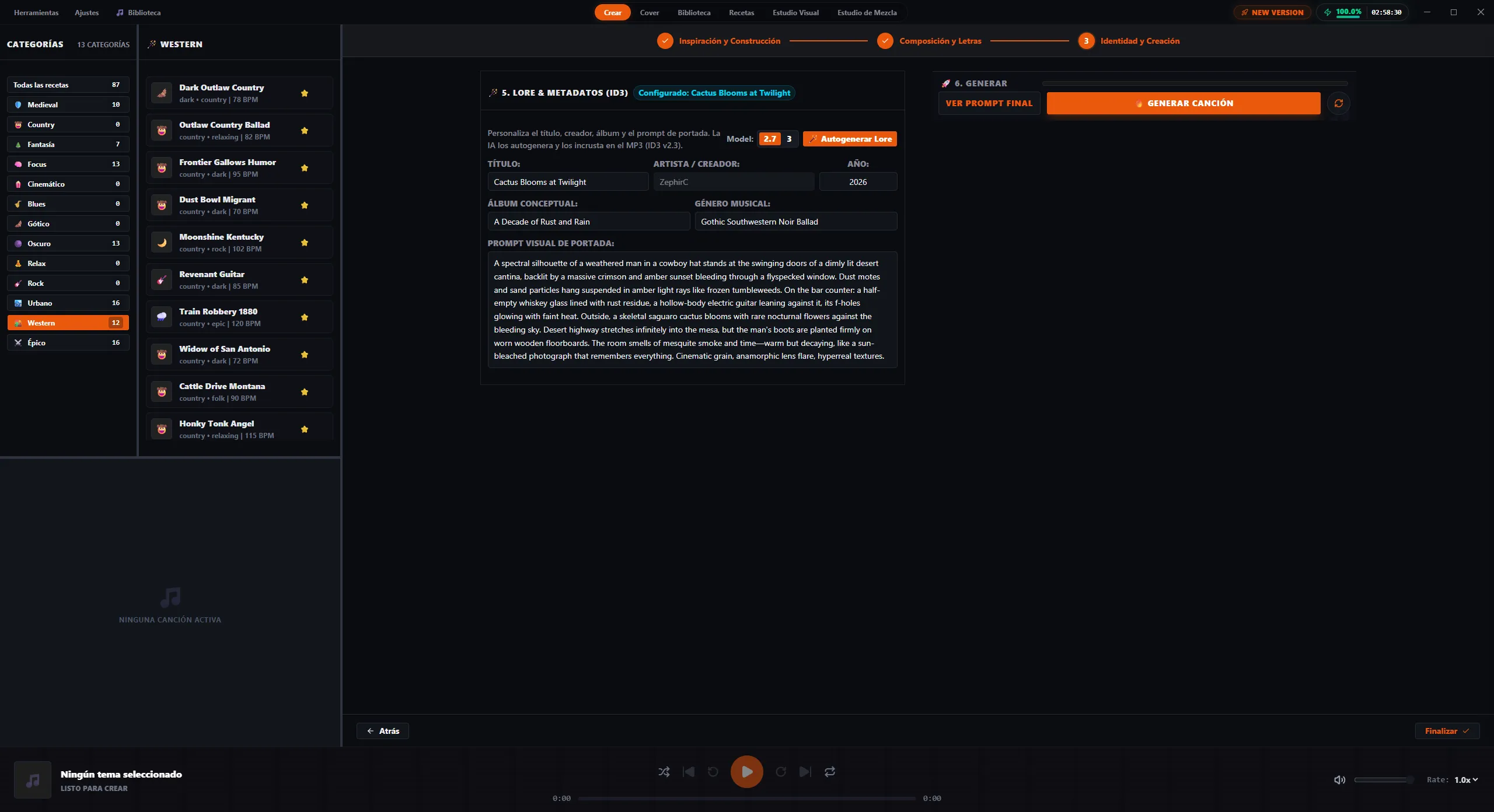Go to Inspiración y Construcción step

tap(719, 41)
